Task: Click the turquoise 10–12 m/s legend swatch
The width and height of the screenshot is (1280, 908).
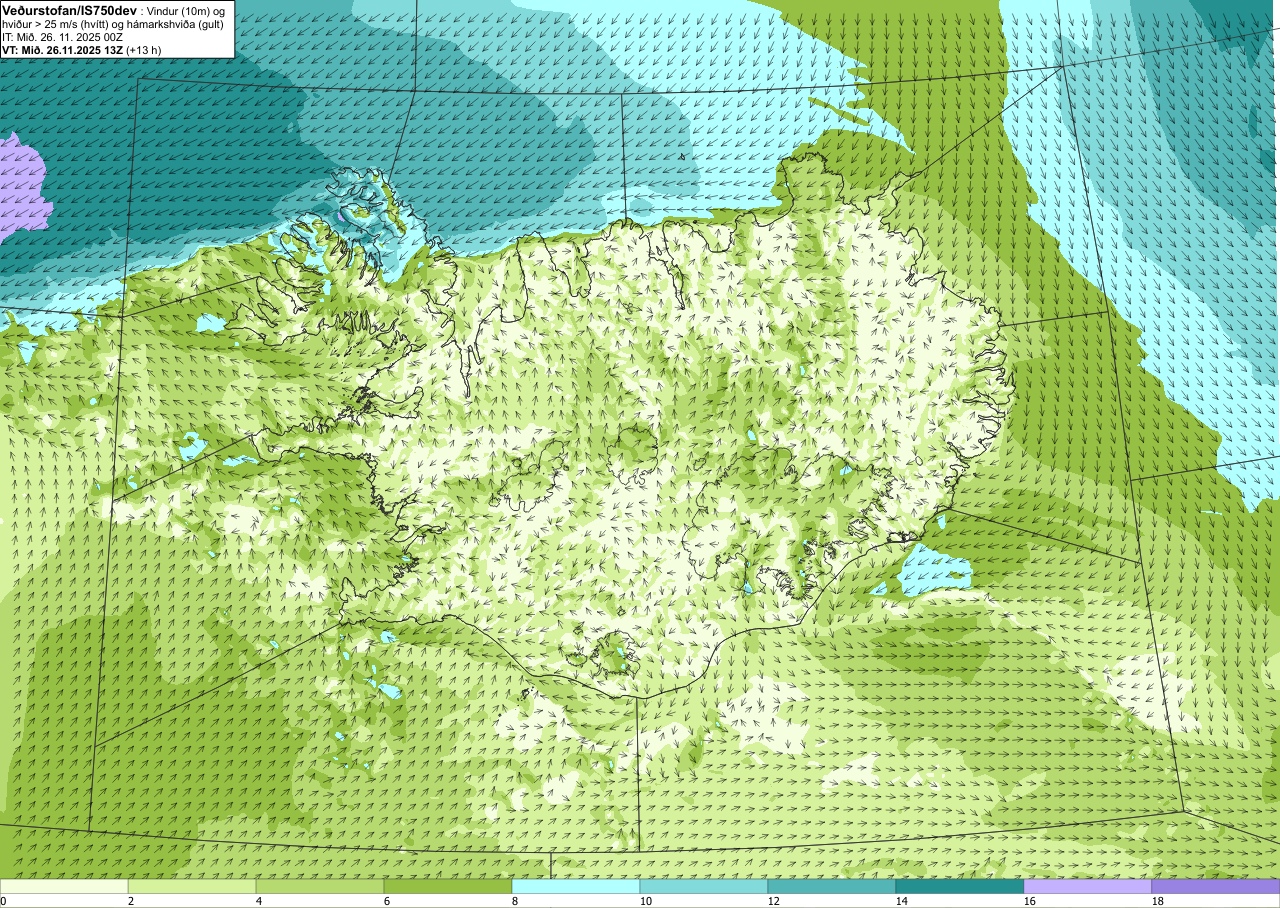Action: [704, 886]
